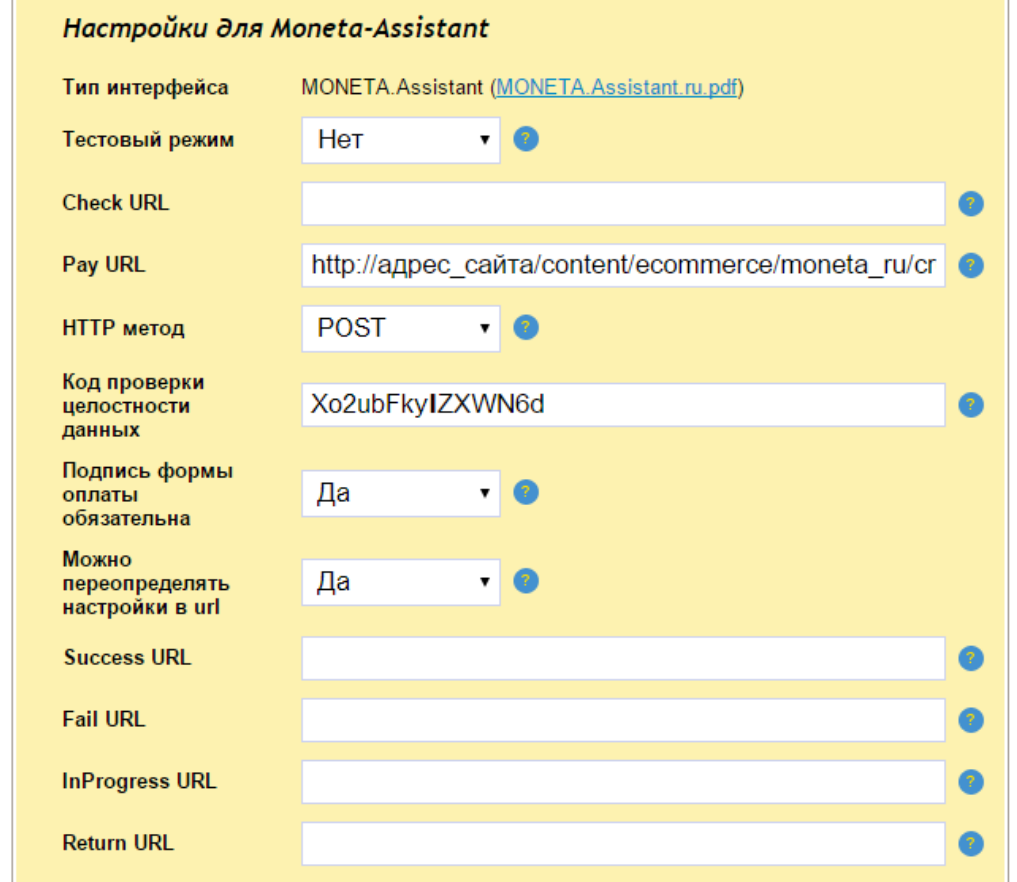Click the Check URL label text
Viewport: 1017px width, 882px height.
[x=115, y=202]
